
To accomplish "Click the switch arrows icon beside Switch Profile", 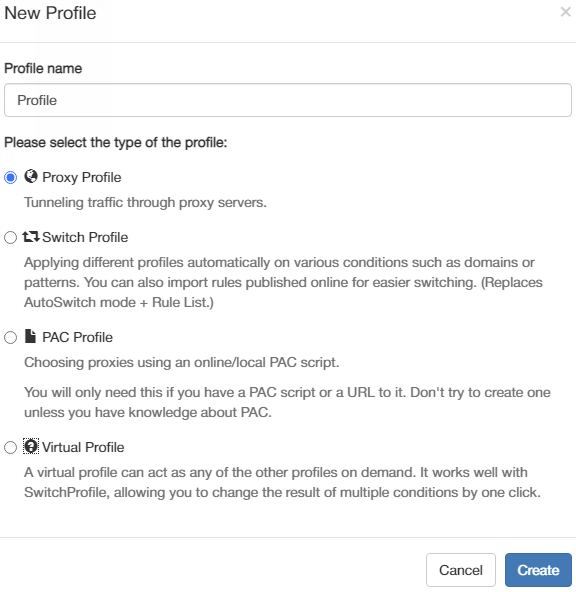I will tap(31, 237).
